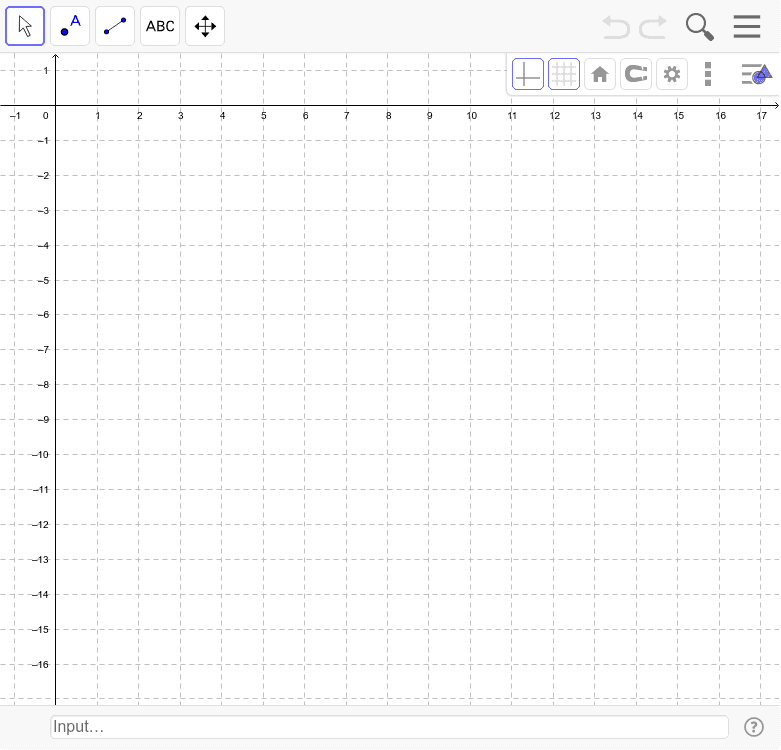Select the Move arrow tool
The height and width of the screenshot is (750, 781).
coord(25,26)
